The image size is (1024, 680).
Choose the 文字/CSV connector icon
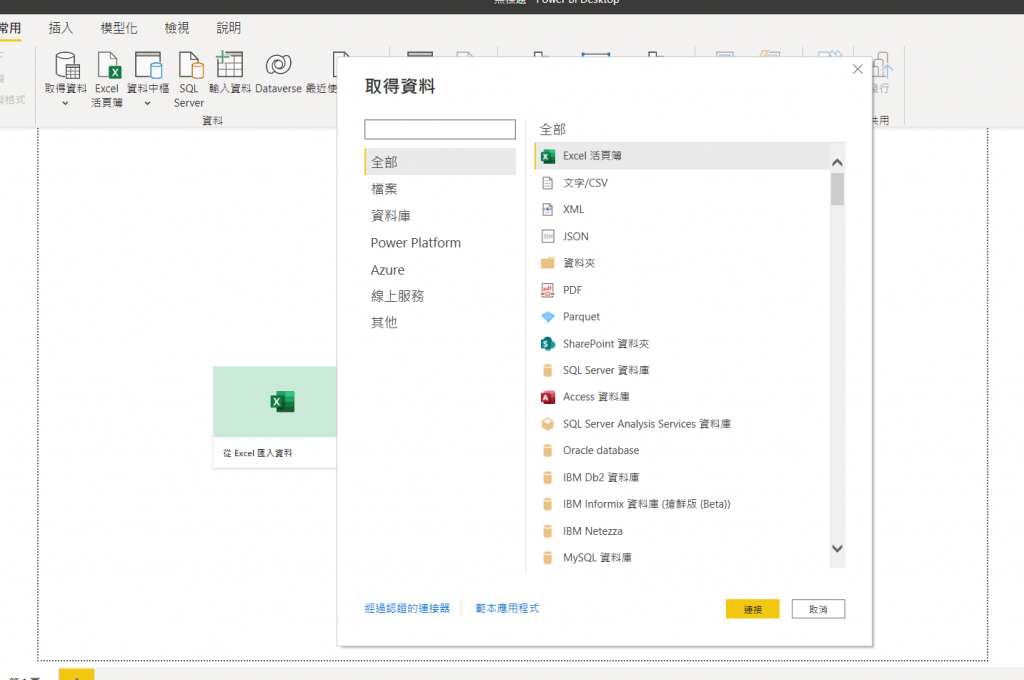coord(548,183)
